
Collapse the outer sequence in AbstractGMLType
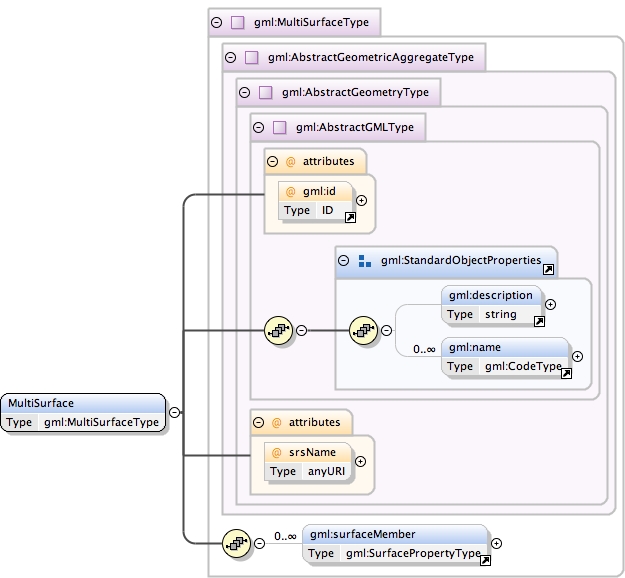301,330
